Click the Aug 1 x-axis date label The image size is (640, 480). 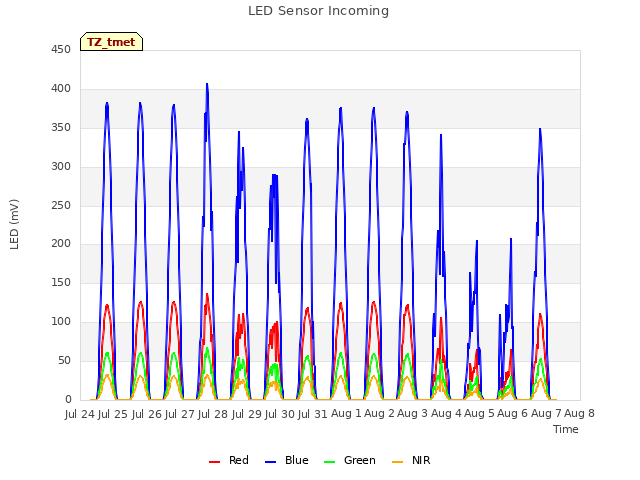(346, 414)
